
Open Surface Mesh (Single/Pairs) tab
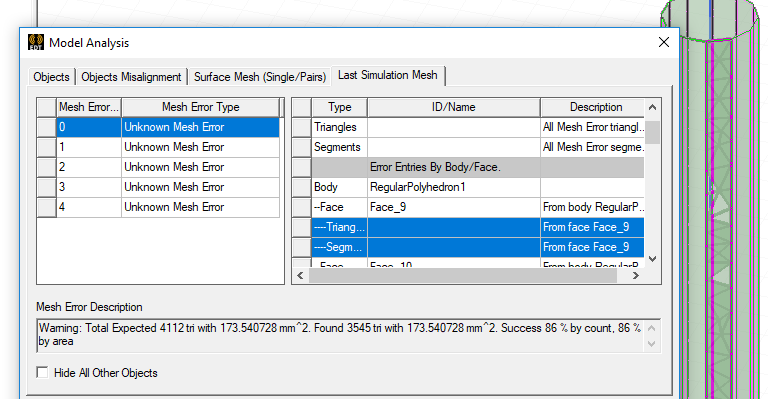point(260,77)
